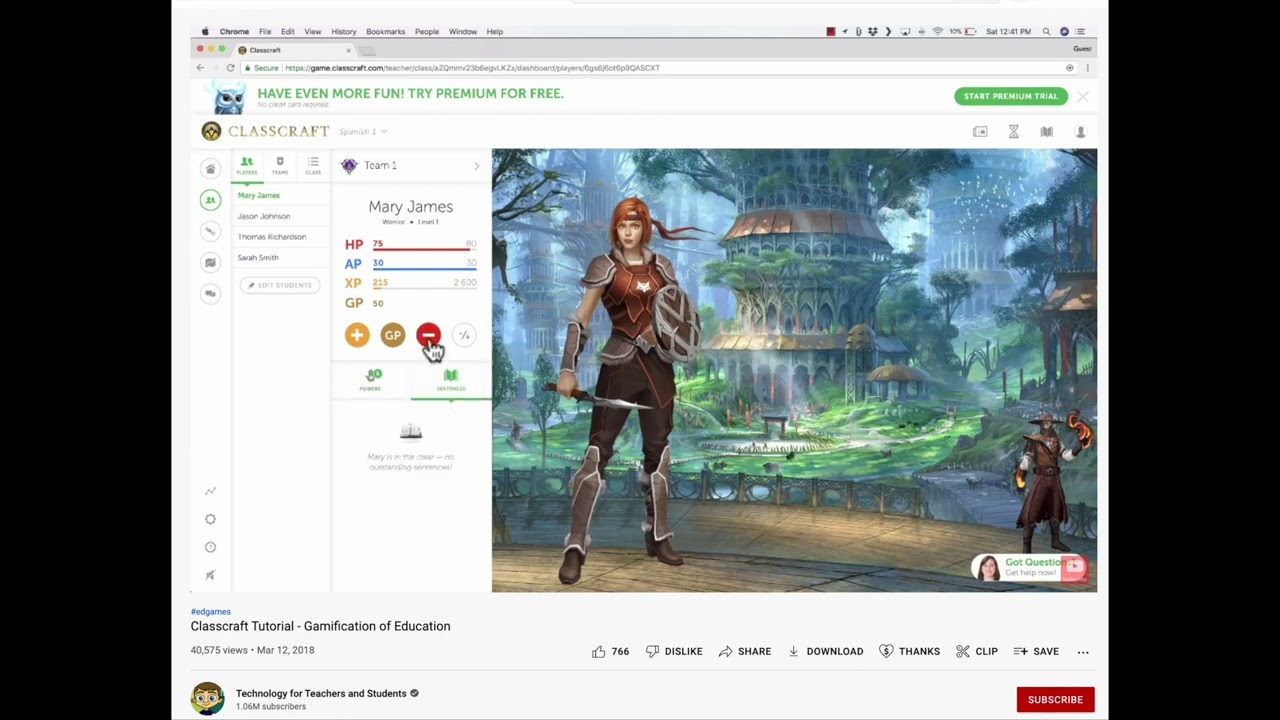Open the settings gear in Classcraft sidebar
The width and height of the screenshot is (1280, 720).
[x=210, y=519]
